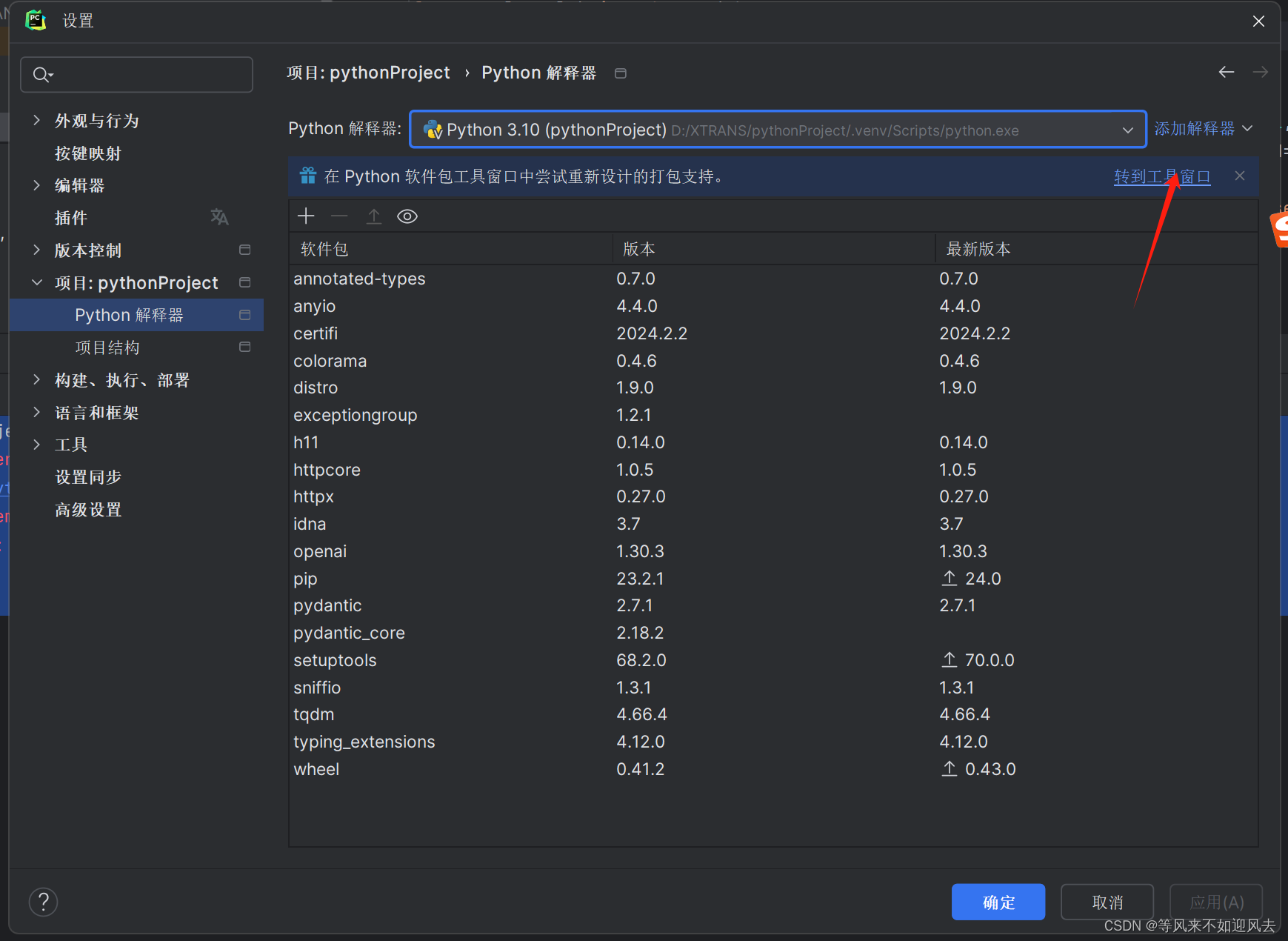1288x941 pixels.
Task: Select the pydantic_core package row
Action: click(x=773, y=633)
